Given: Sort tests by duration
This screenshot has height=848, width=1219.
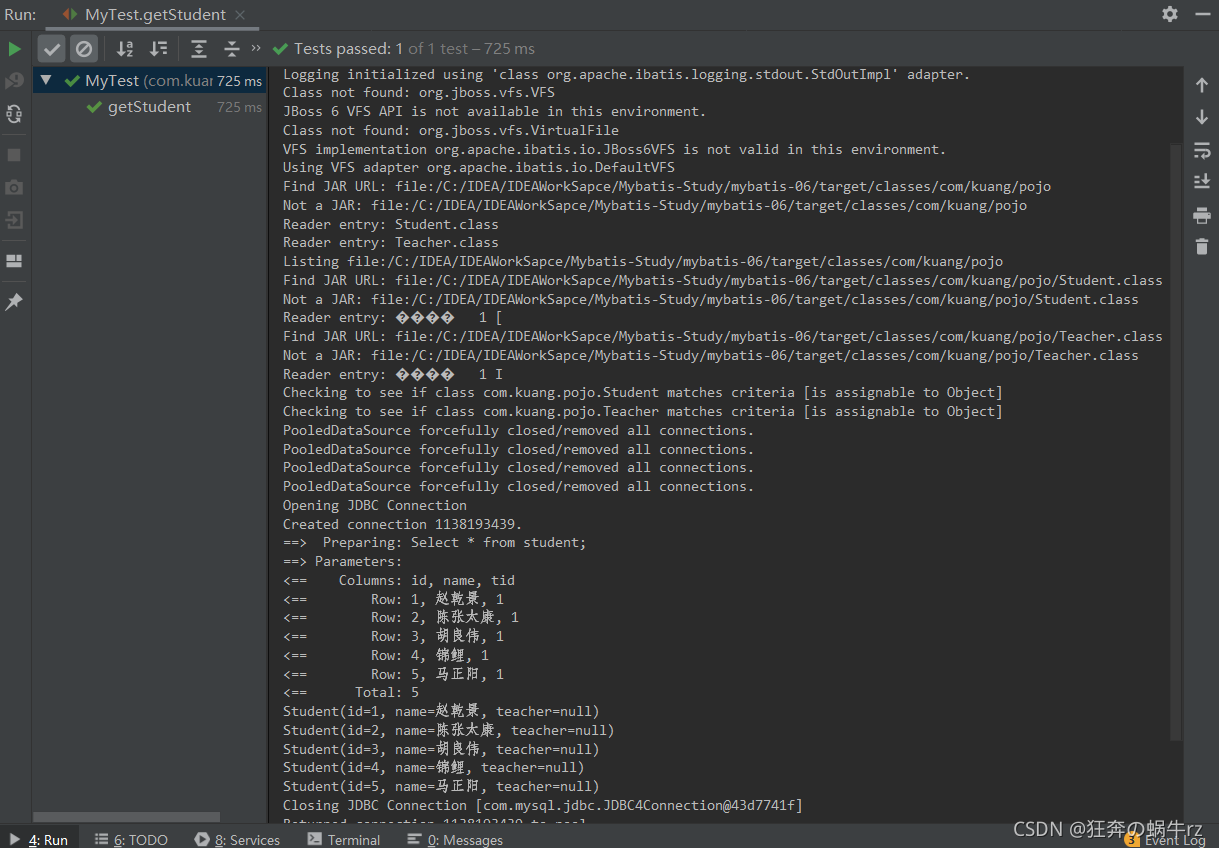Looking at the screenshot, I should [158, 48].
